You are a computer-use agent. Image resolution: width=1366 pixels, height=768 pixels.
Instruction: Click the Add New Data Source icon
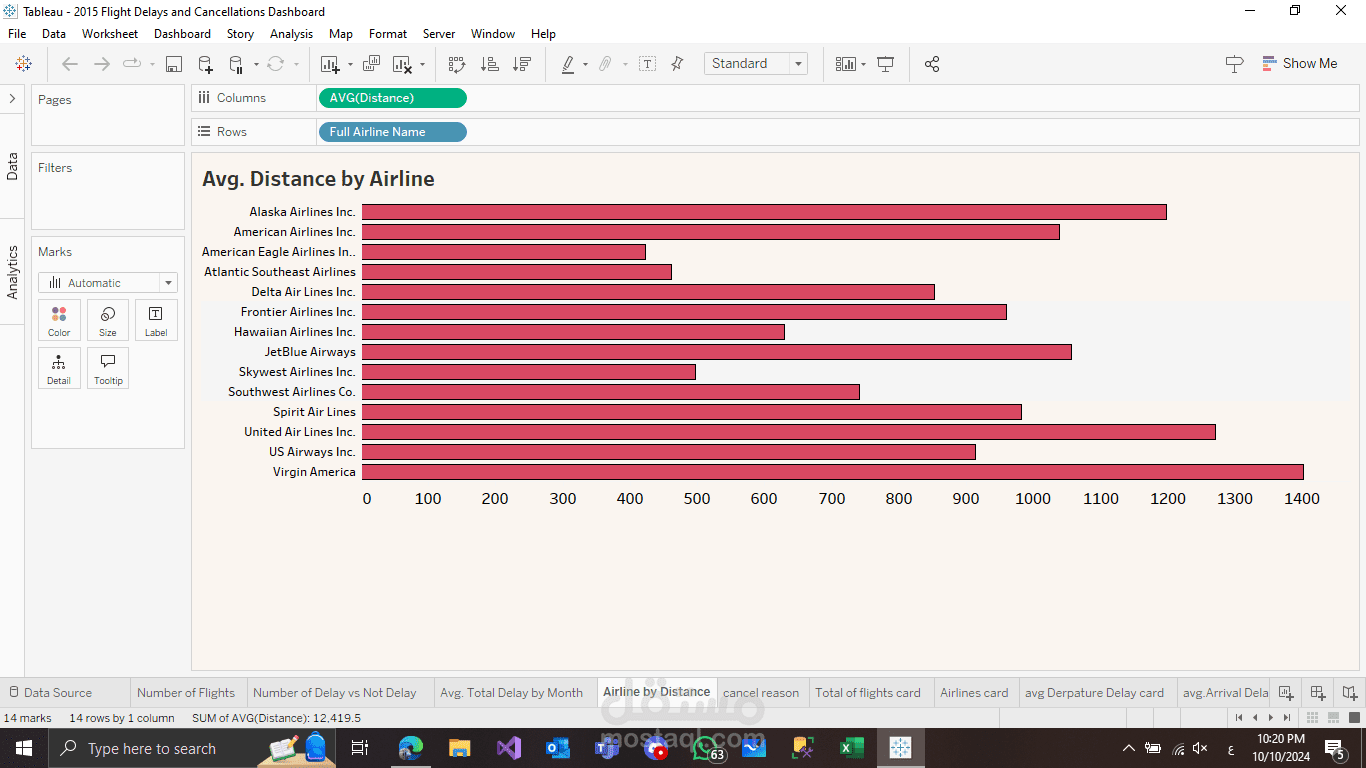(205, 64)
